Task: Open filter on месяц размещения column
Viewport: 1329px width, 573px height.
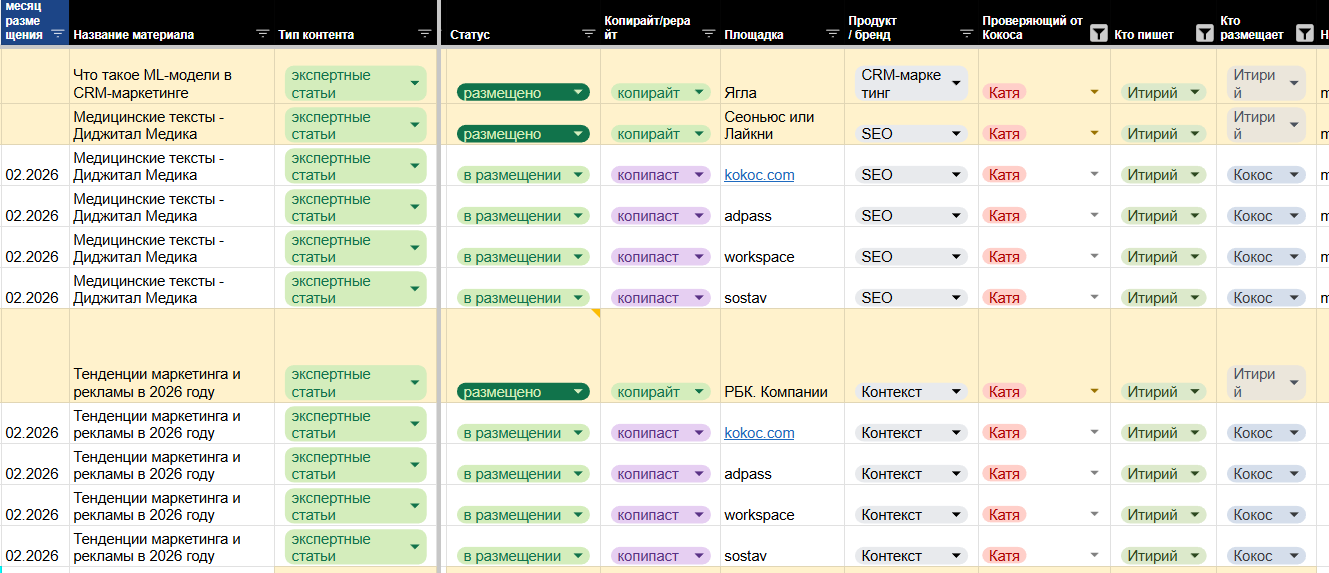Action: [x=57, y=34]
